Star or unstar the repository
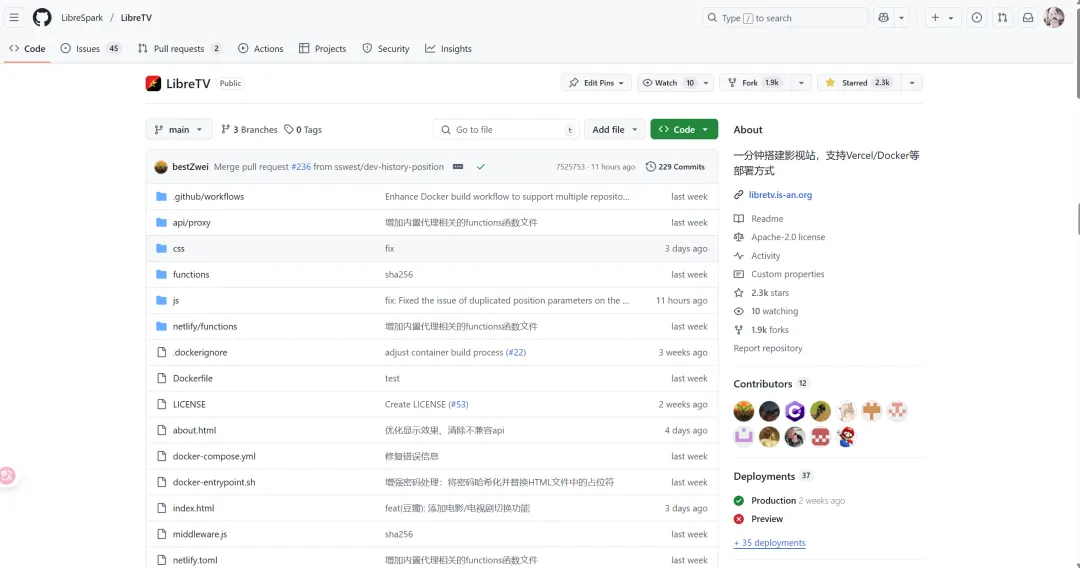Viewport: 1080px width, 568px height. tap(860, 83)
